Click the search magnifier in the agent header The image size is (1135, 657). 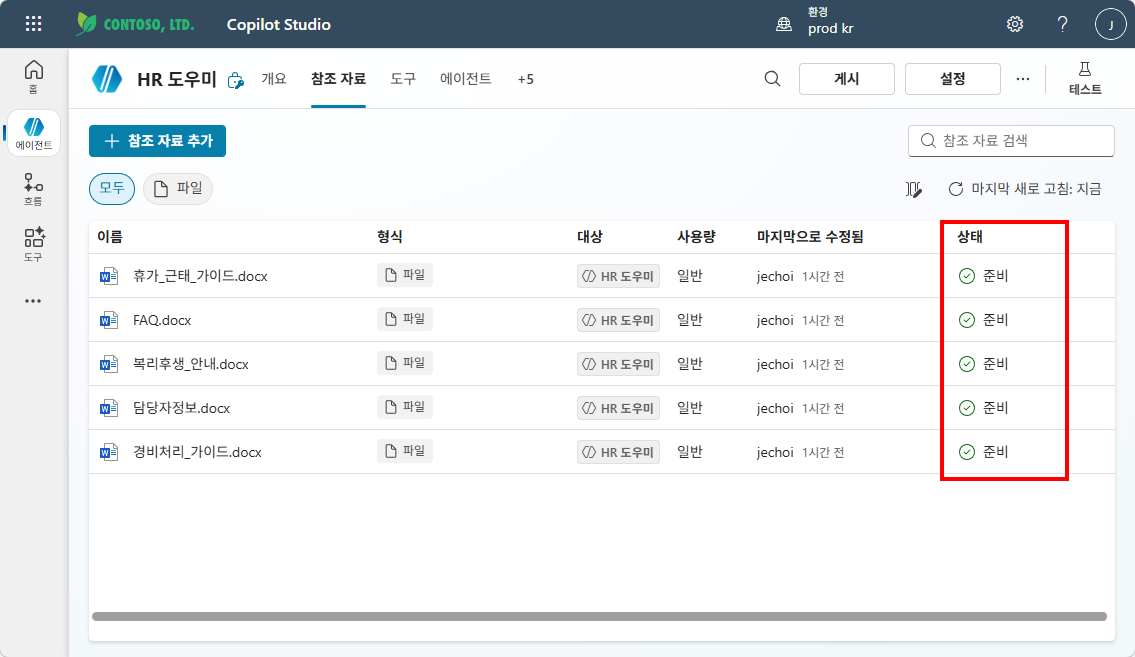click(x=772, y=79)
